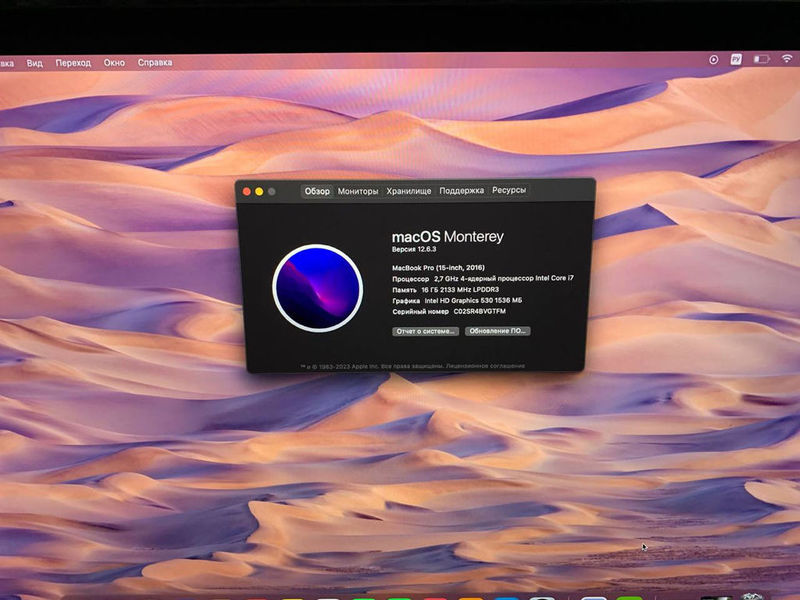Open the Russian input source menu icon
The height and width of the screenshot is (600, 800).
736,59
